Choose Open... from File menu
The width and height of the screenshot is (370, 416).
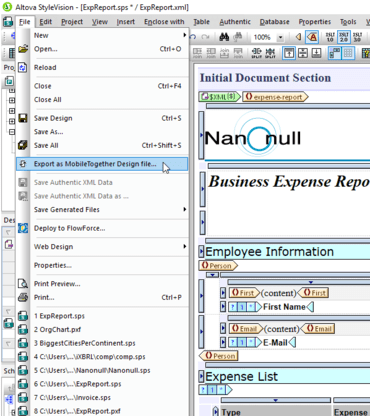tap(102, 49)
